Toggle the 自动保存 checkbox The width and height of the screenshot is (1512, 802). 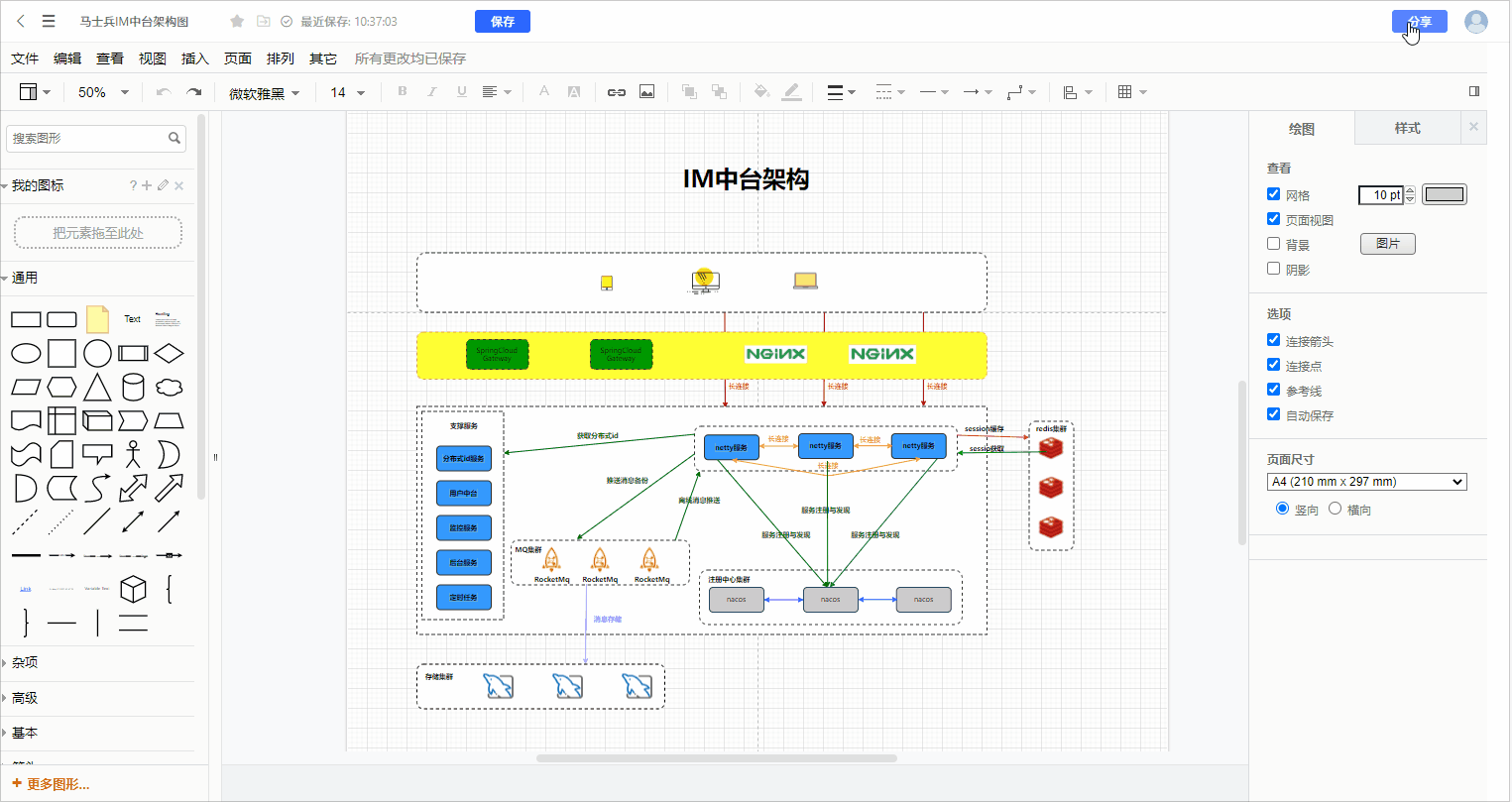tap(1274, 414)
